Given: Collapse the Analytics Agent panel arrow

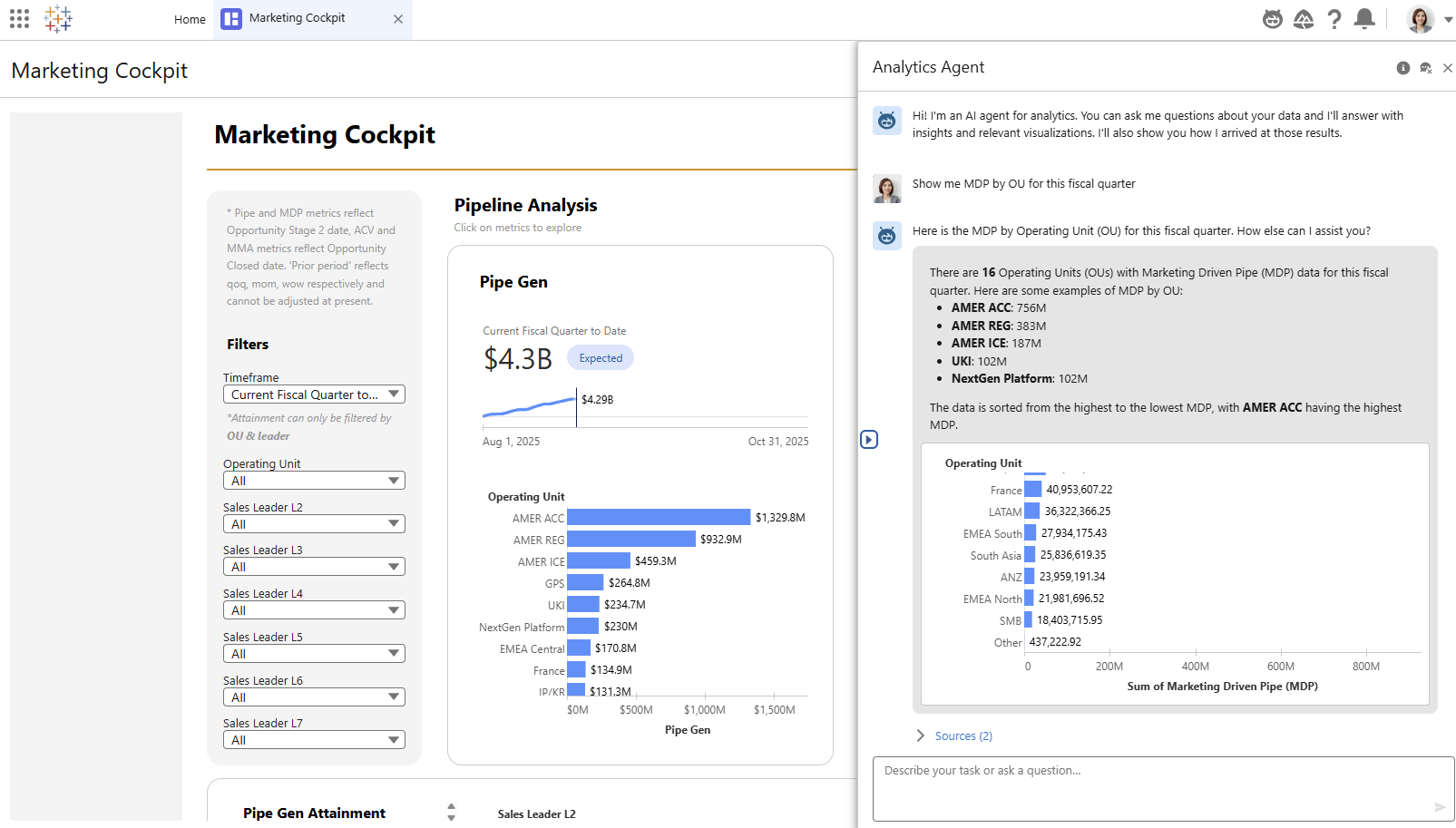Looking at the screenshot, I should 868,439.
